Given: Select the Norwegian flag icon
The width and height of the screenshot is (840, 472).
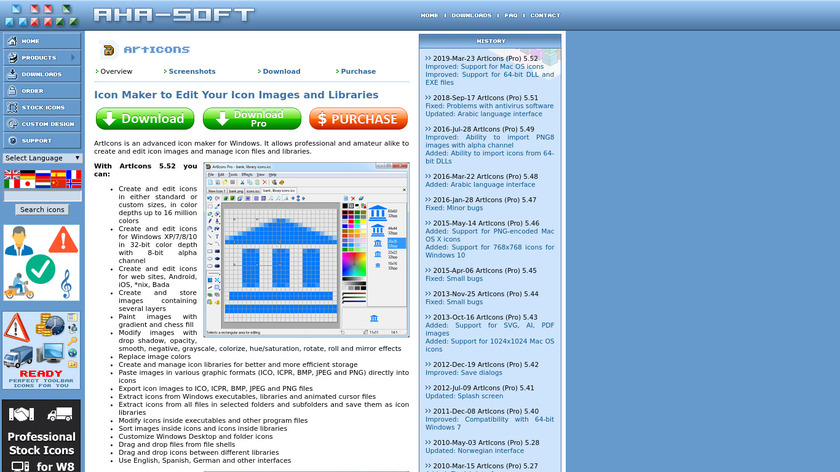Looking at the screenshot, I should [x=73, y=184].
